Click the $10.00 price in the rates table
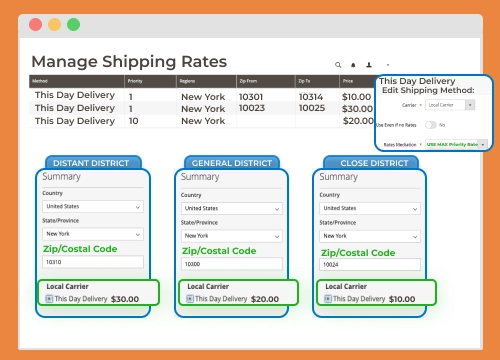500x360 pixels. pos(356,97)
